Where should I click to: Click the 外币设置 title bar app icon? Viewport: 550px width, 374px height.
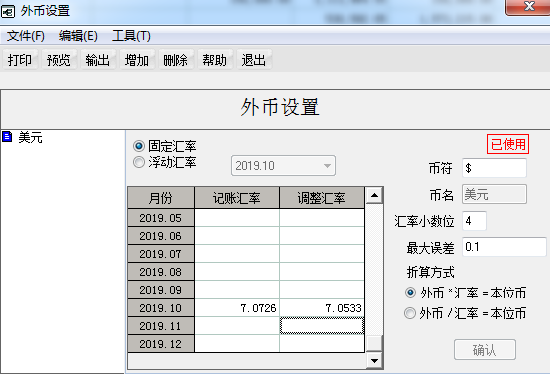(x=8, y=11)
